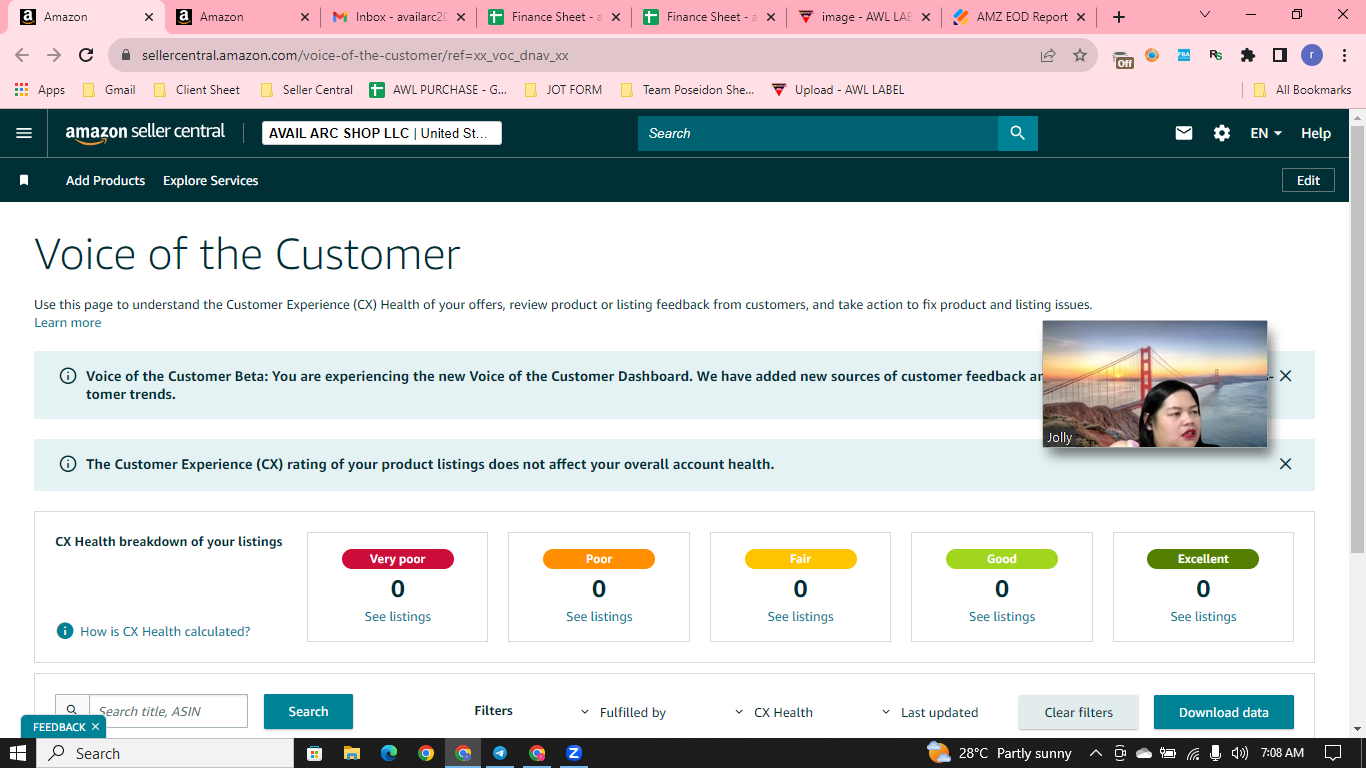Show hidden system tray icons
The image size is (1366, 768).
[1095, 753]
